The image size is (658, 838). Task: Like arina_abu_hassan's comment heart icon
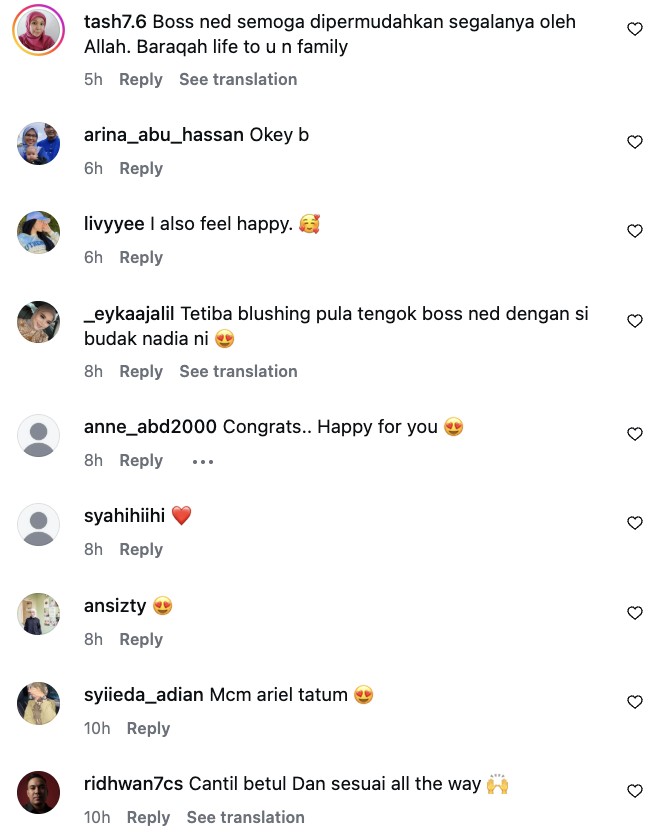tap(634, 142)
